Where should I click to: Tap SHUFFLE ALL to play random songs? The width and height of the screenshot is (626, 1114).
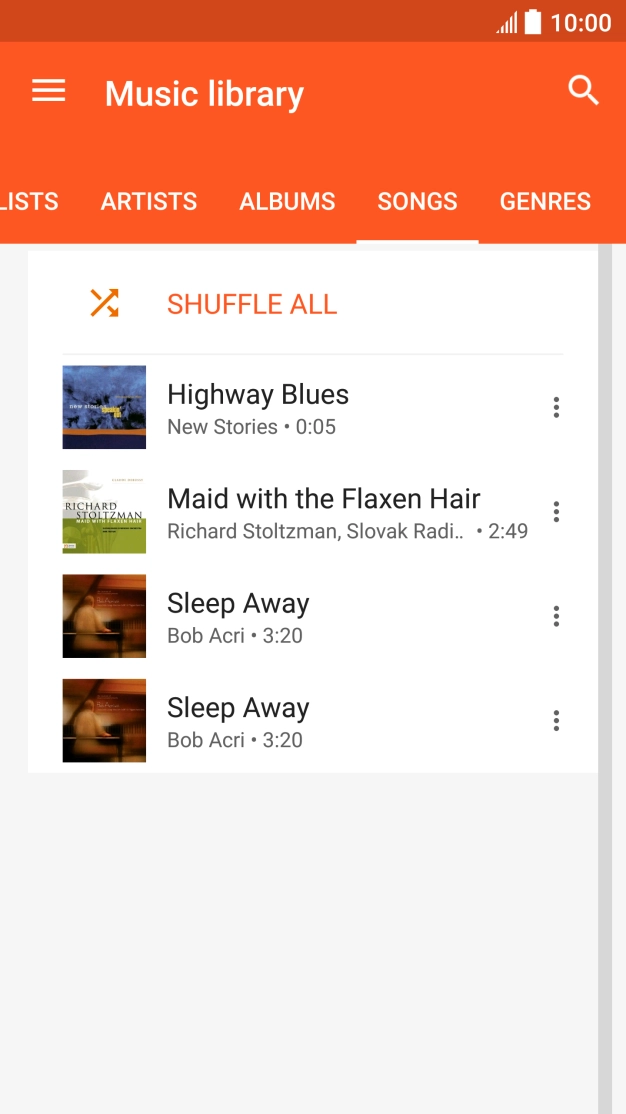pos(251,303)
